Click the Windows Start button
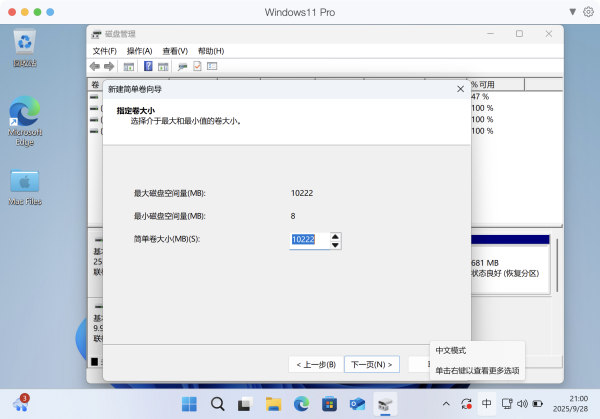Image resolution: width=600 pixels, height=419 pixels. click(x=189, y=404)
